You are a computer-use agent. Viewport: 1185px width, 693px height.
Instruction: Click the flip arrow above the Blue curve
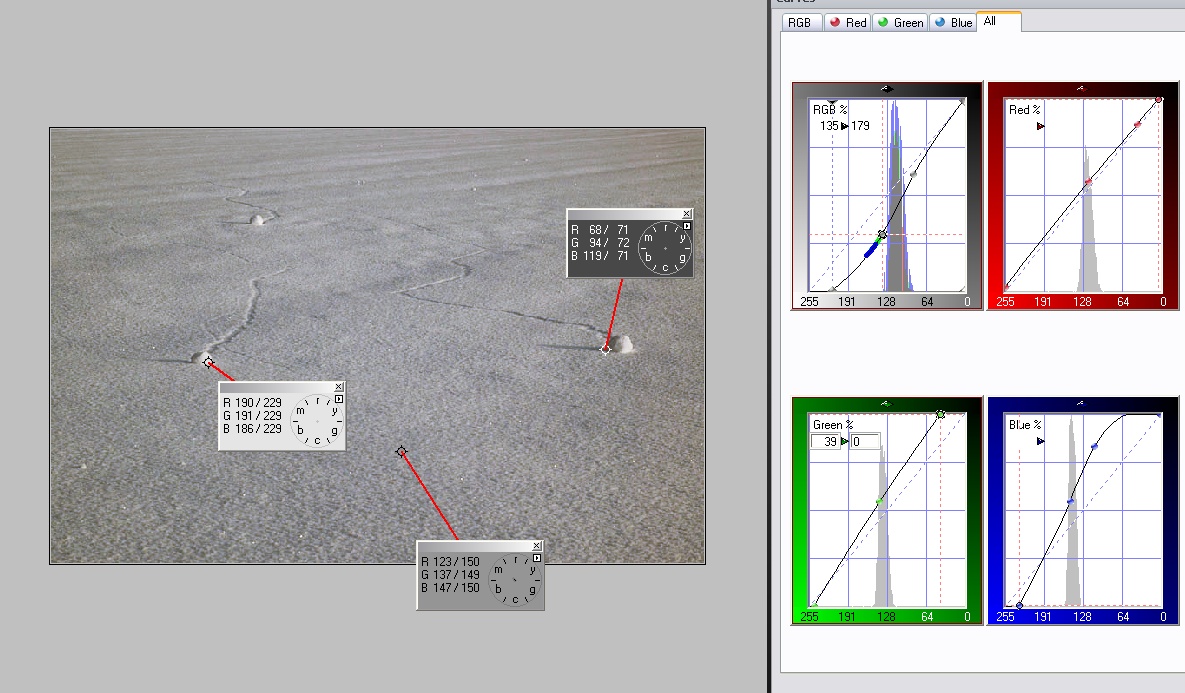pos(1080,404)
